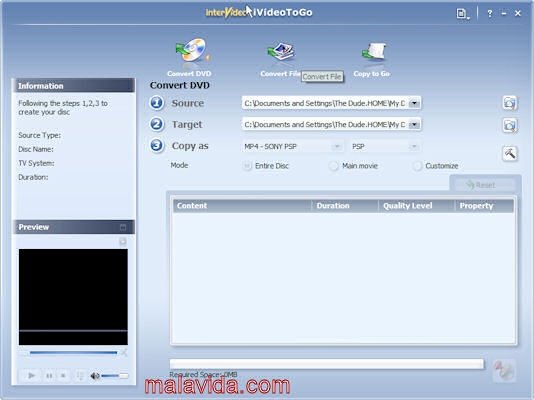Click the Preview panel title
This screenshot has height=400, width=534.
click(x=34, y=227)
